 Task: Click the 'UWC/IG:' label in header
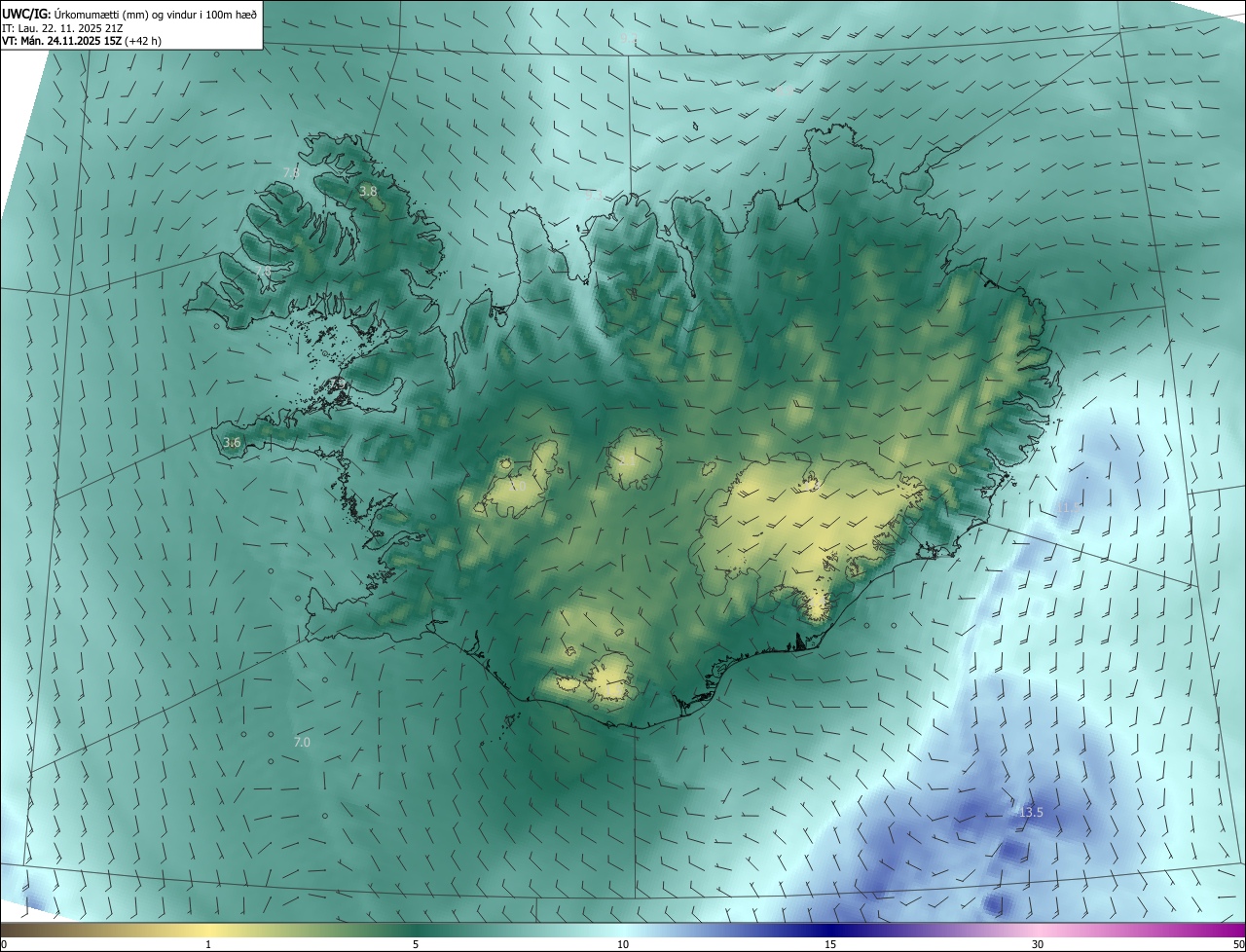click(x=26, y=14)
